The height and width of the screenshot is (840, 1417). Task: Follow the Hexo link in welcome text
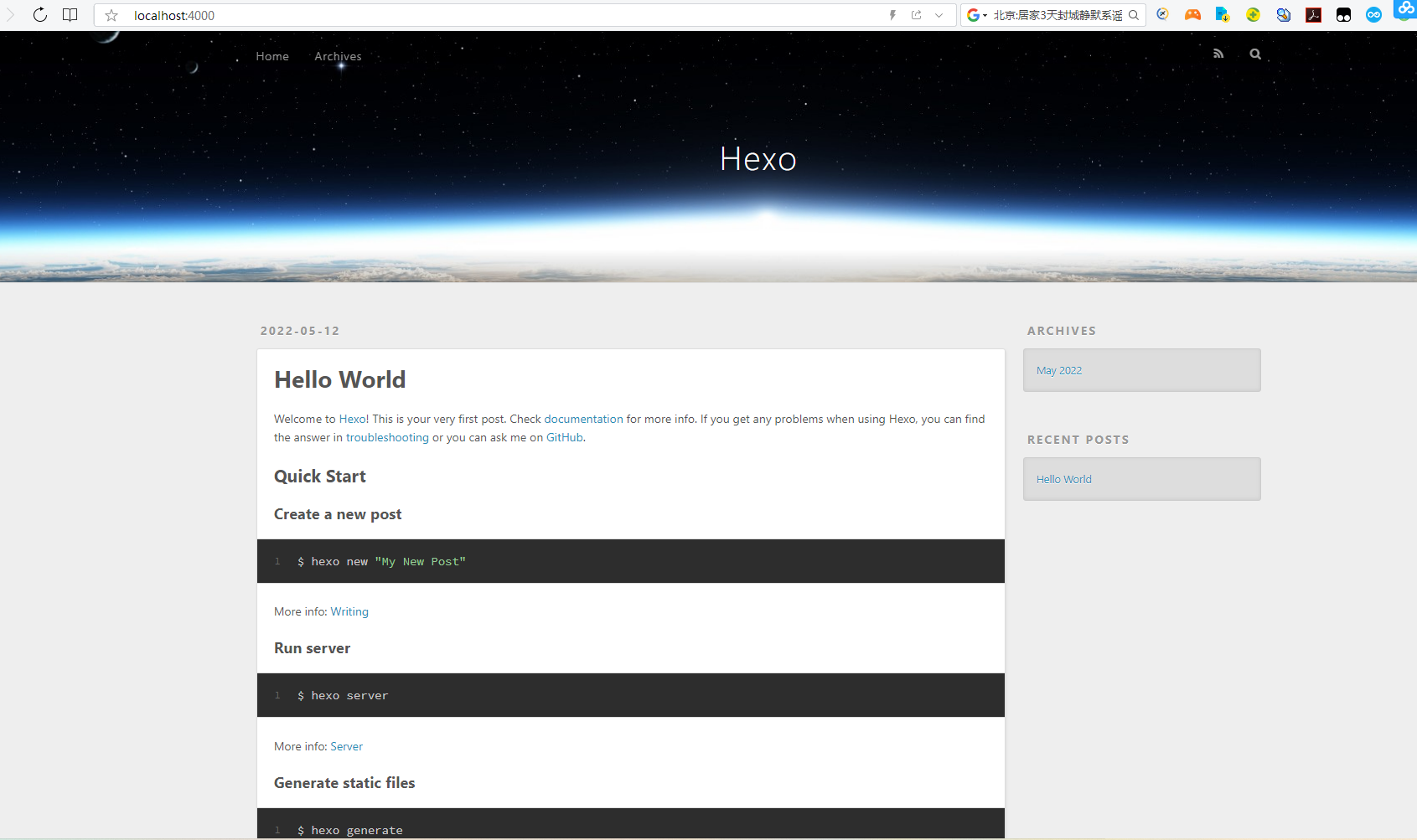pos(352,419)
